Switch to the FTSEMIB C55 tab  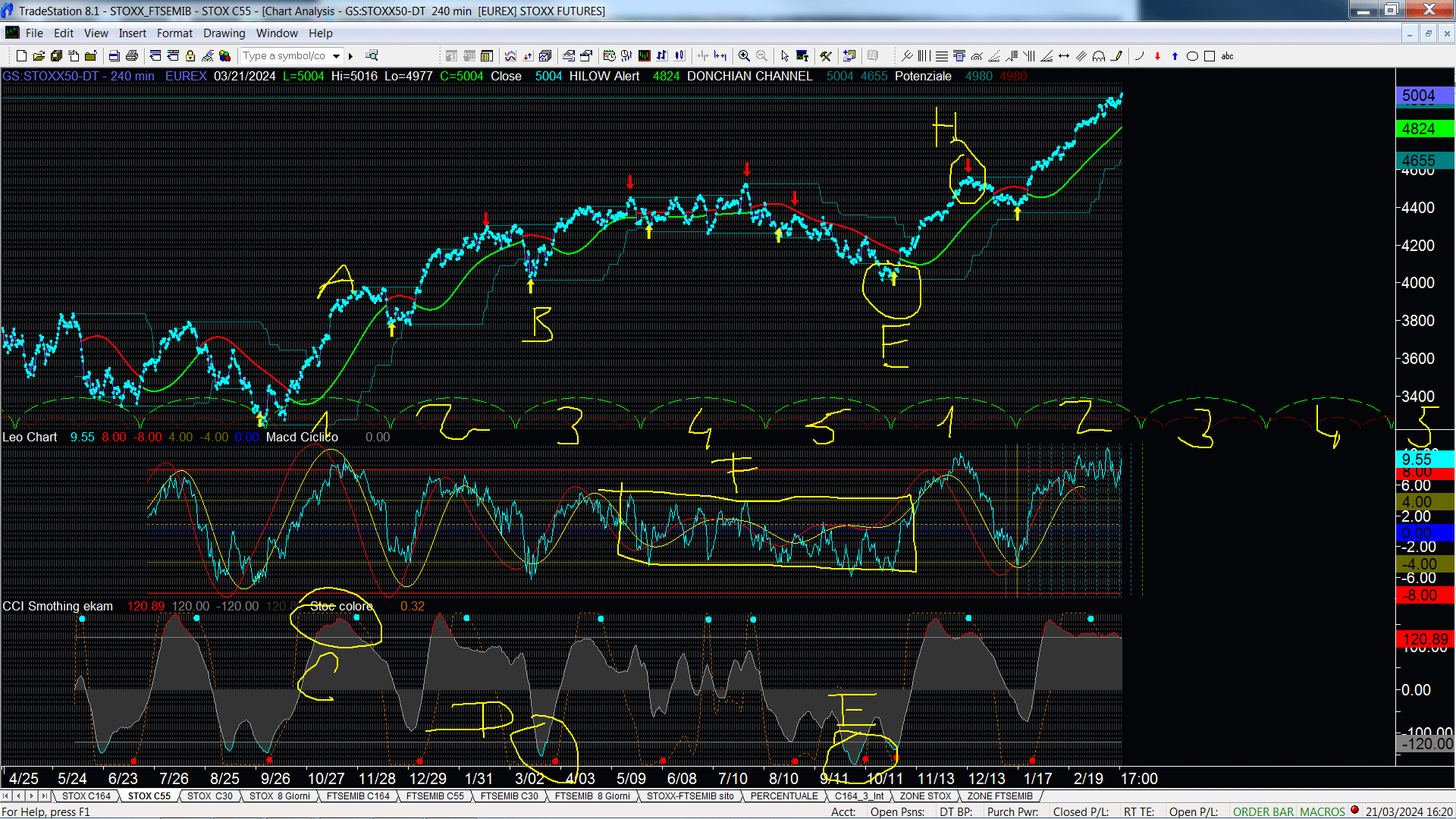[x=435, y=795]
